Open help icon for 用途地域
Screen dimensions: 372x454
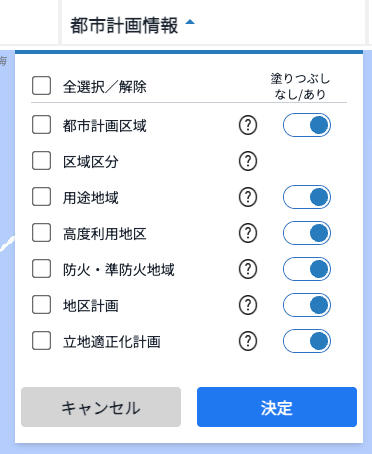pyautogui.click(x=248, y=197)
